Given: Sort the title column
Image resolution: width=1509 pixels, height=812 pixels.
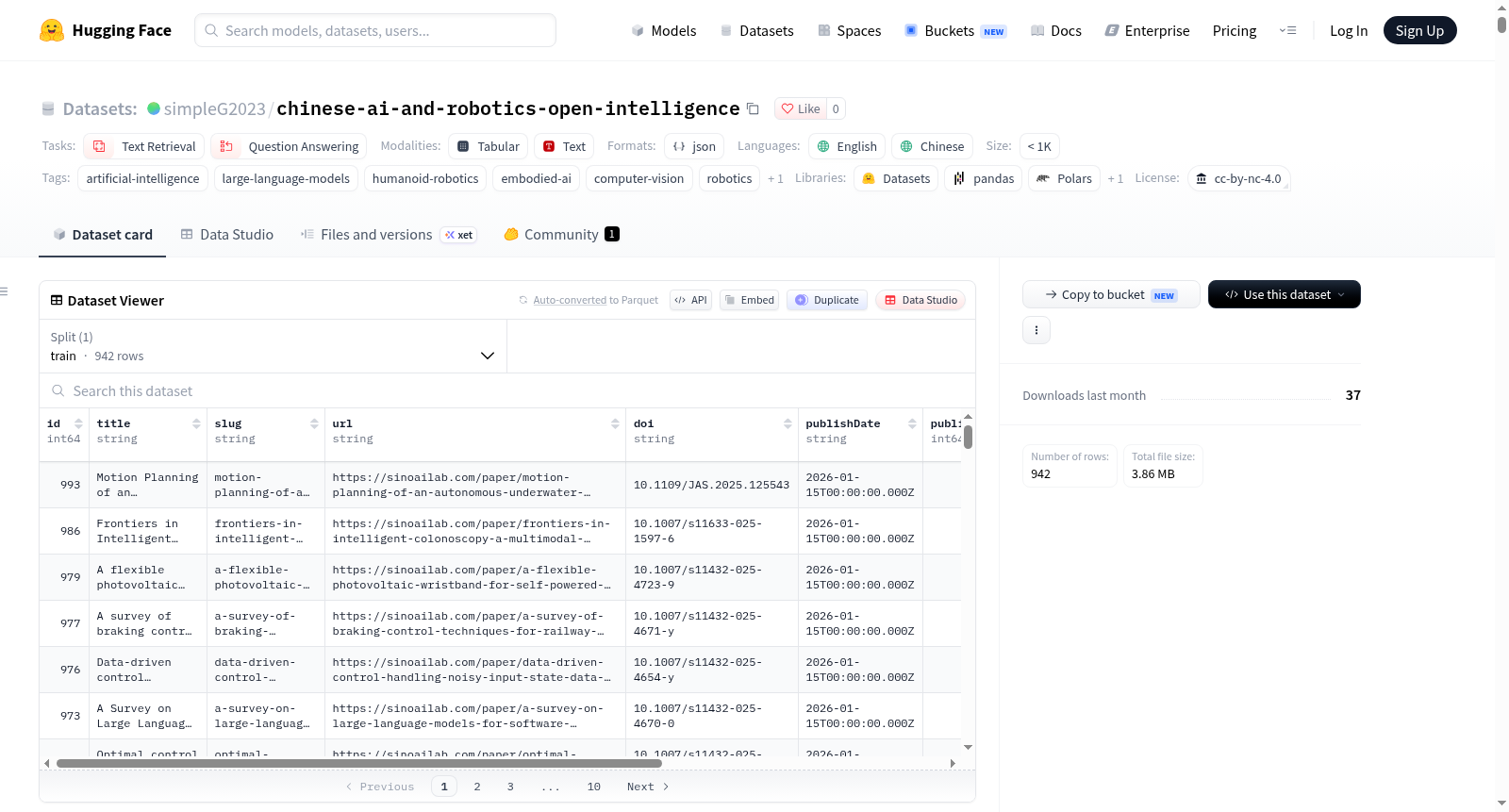Looking at the screenshot, I should point(196,423).
